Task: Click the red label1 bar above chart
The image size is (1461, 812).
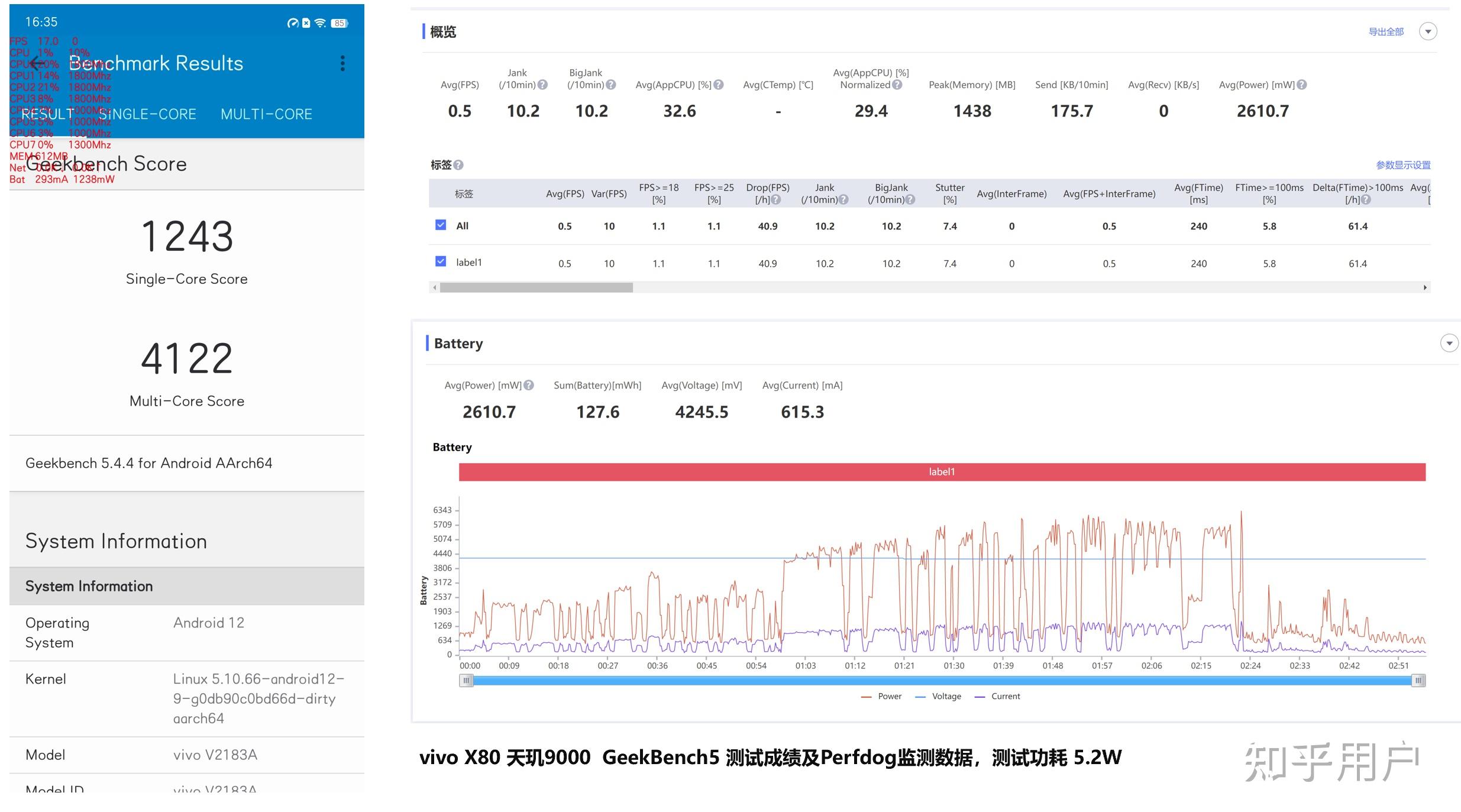Action: click(942, 472)
